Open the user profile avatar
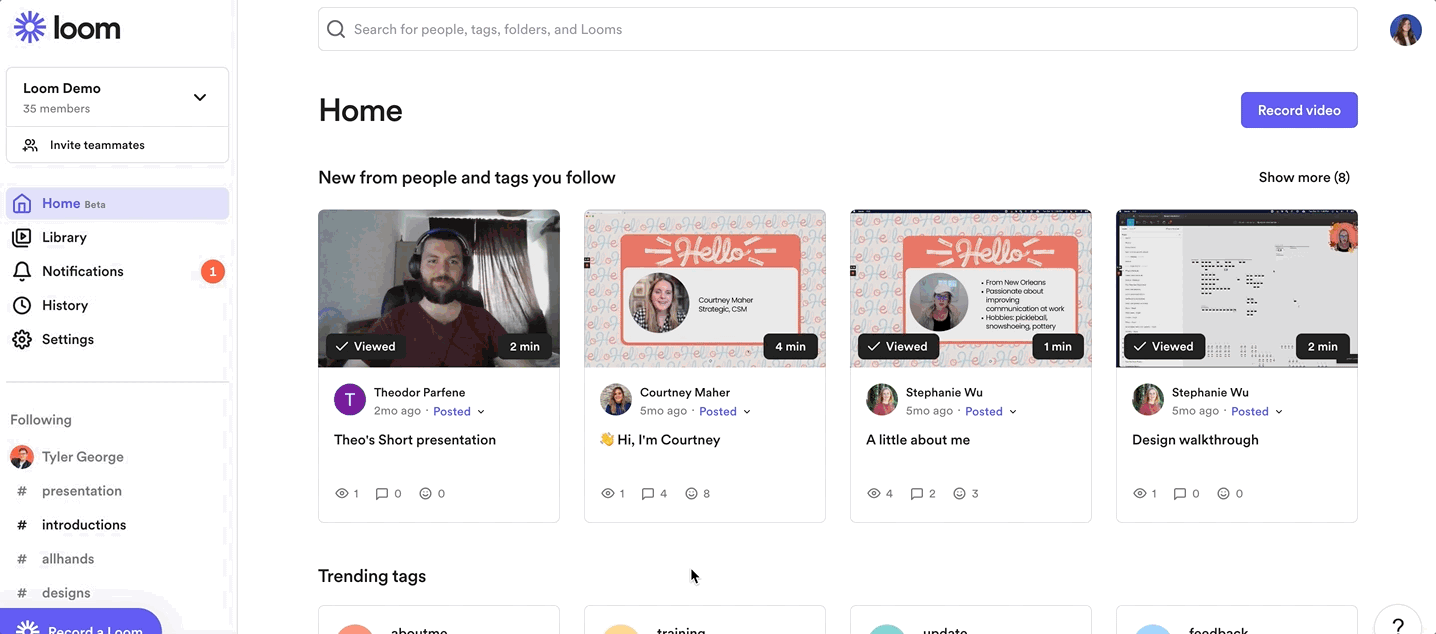Viewport: 1436px width, 634px height. coord(1405,30)
